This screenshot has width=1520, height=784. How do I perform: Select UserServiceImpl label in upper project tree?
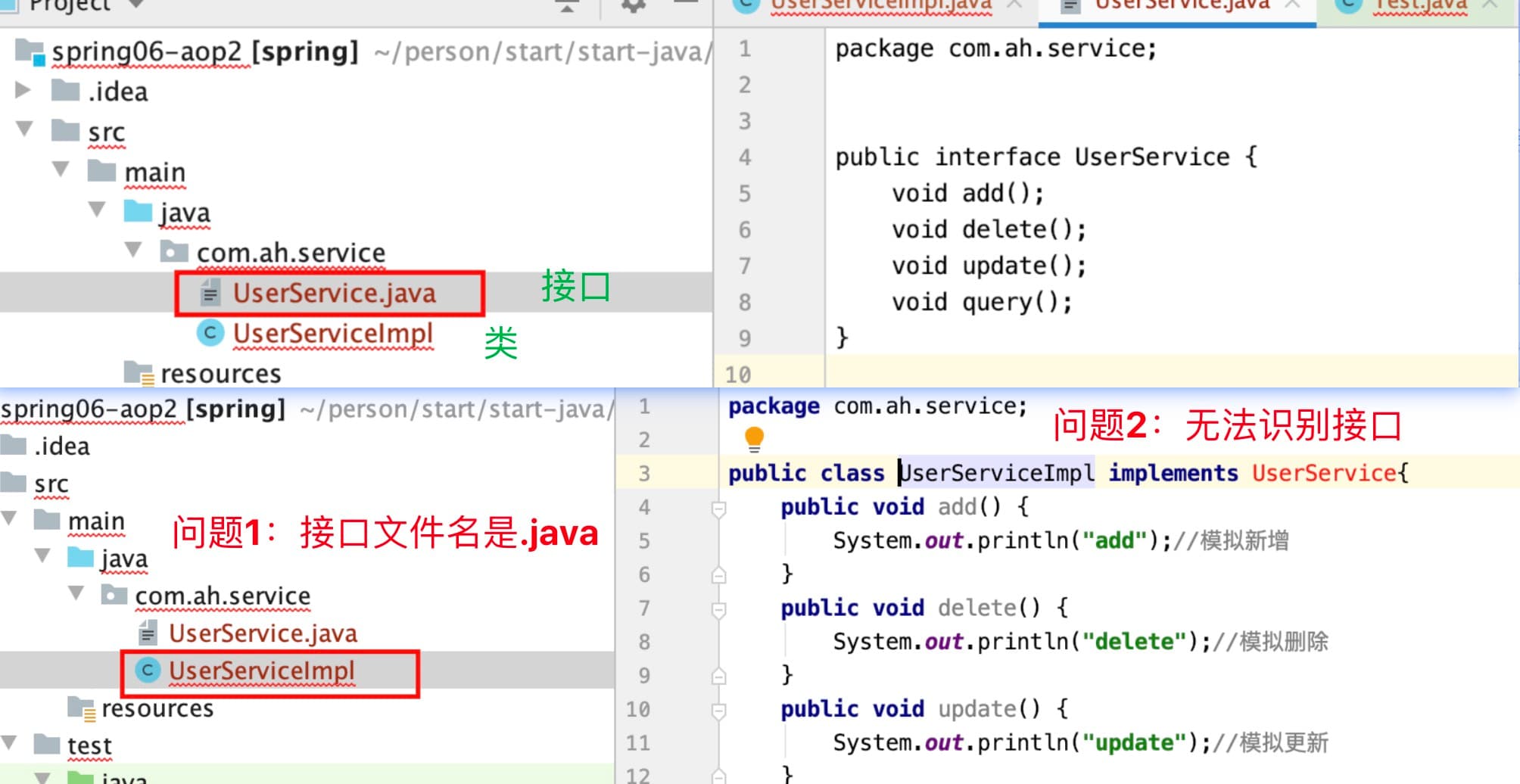pos(333,333)
